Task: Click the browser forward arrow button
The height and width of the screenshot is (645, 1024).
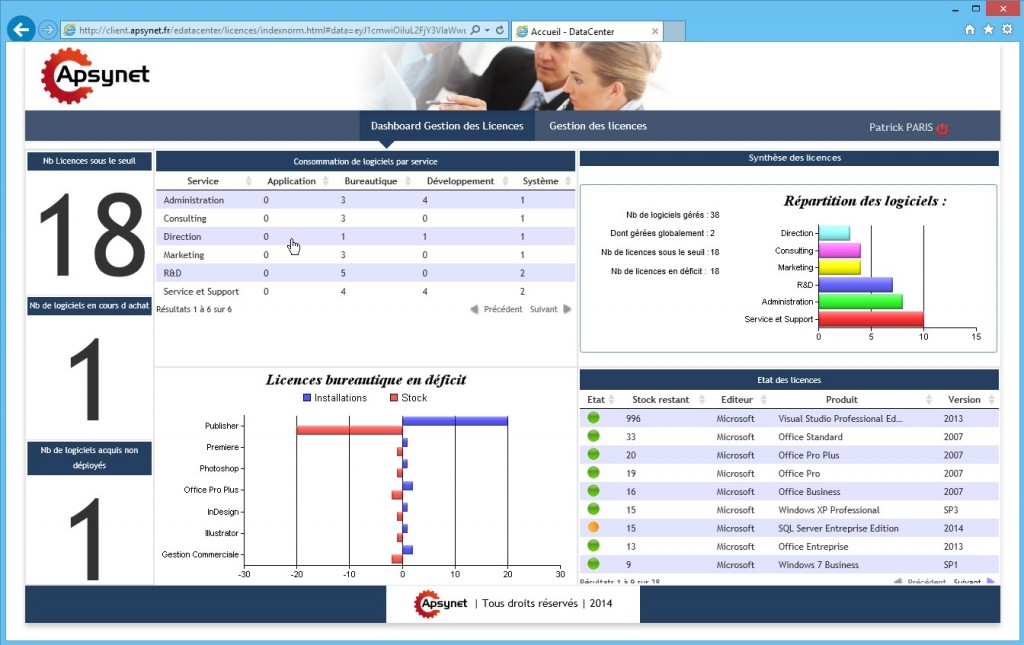Action: coord(47,30)
